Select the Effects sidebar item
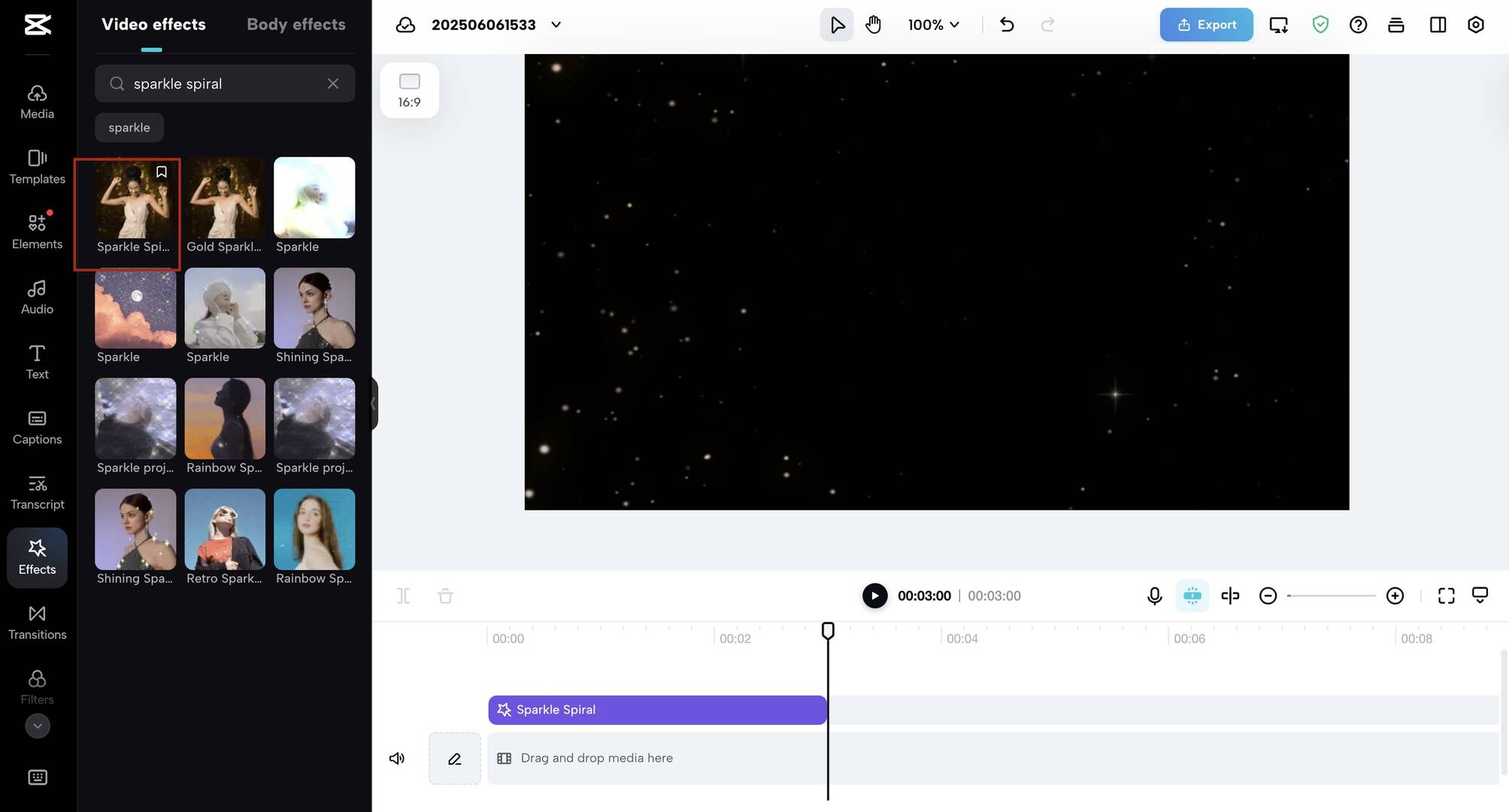 [x=37, y=558]
